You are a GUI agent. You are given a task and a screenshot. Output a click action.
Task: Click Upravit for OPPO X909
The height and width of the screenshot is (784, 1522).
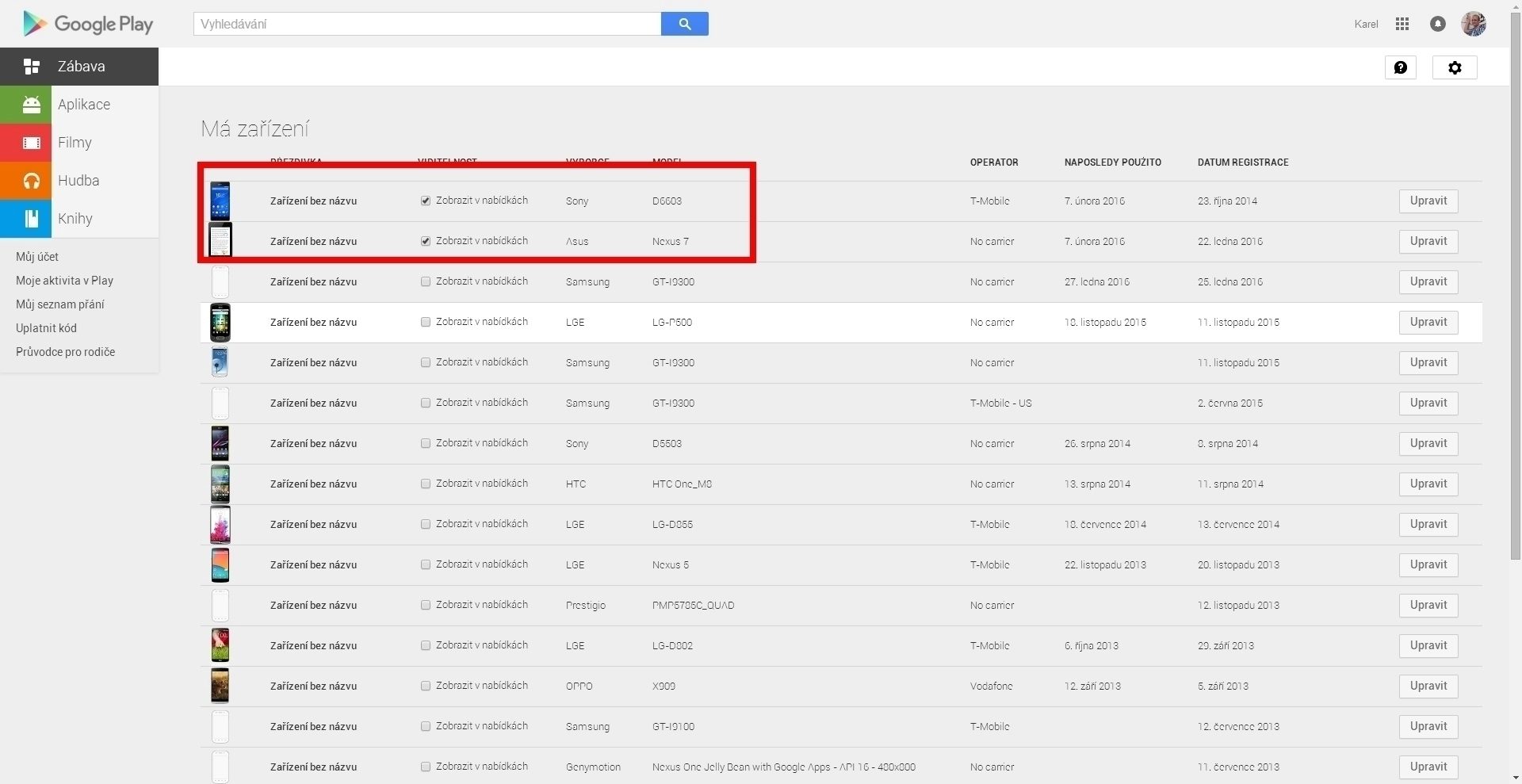pos(1428,686)
